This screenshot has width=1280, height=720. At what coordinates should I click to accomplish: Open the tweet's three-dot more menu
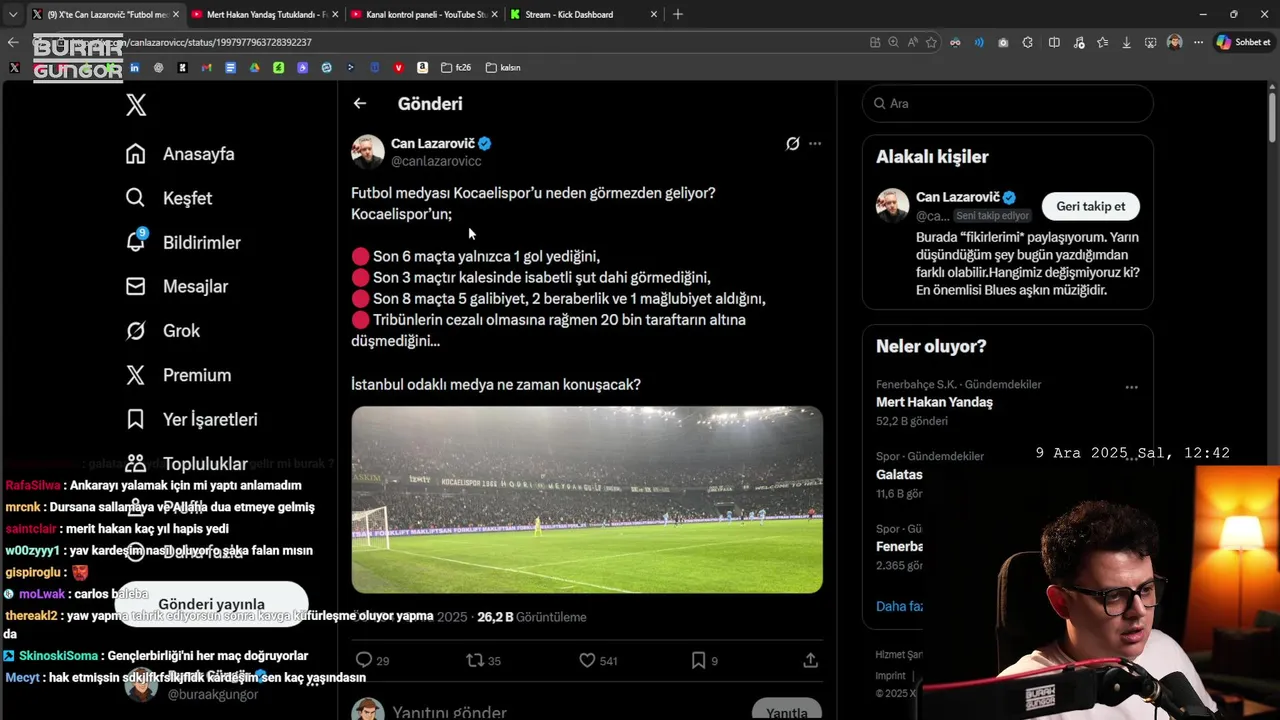[x=815, y=144]
